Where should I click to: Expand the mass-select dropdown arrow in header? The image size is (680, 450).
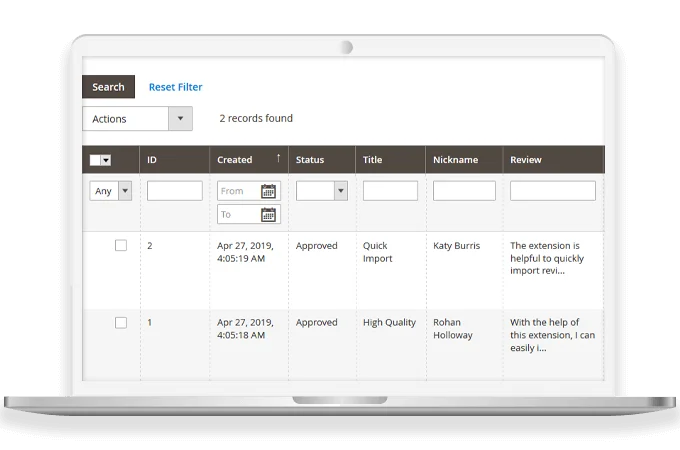pyautogui.click(x=106, y=160)
